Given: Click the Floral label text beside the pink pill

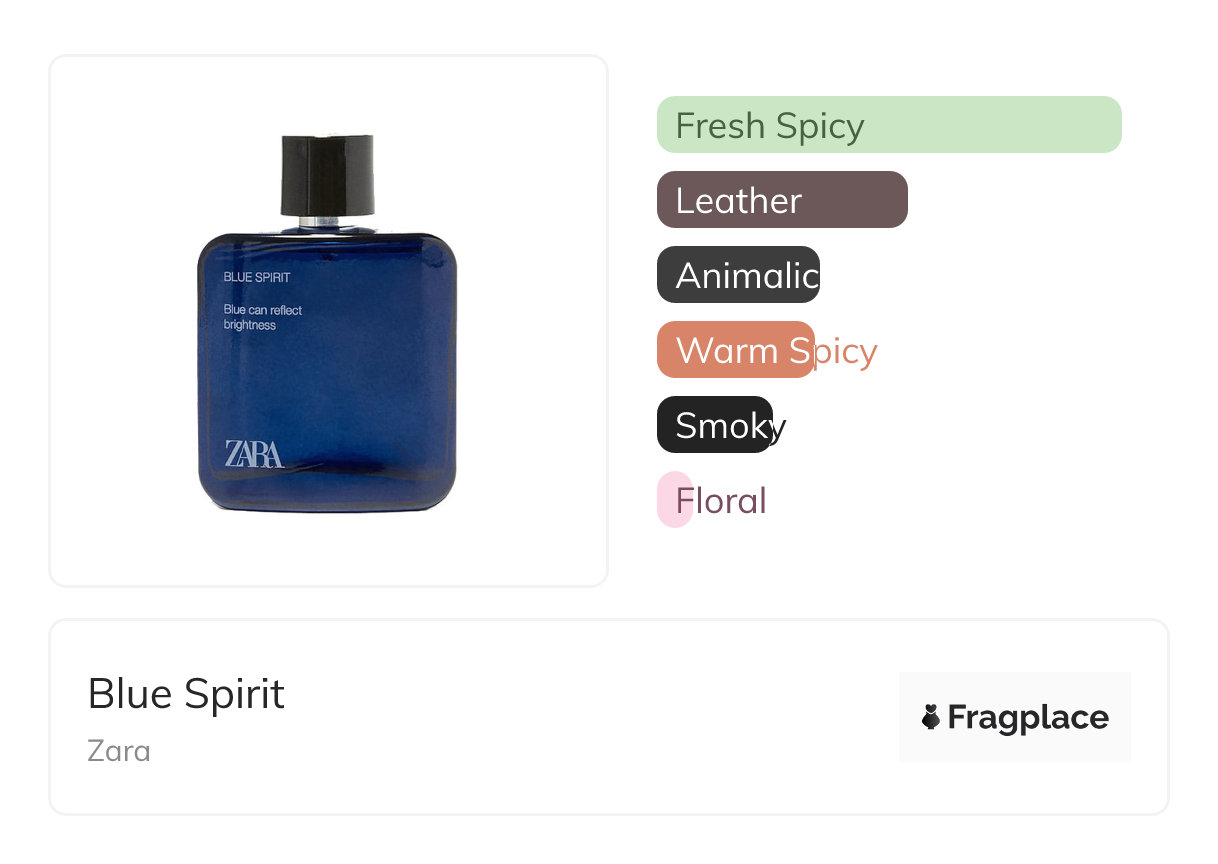Looking at the screenshot, I should click(721, 500).
